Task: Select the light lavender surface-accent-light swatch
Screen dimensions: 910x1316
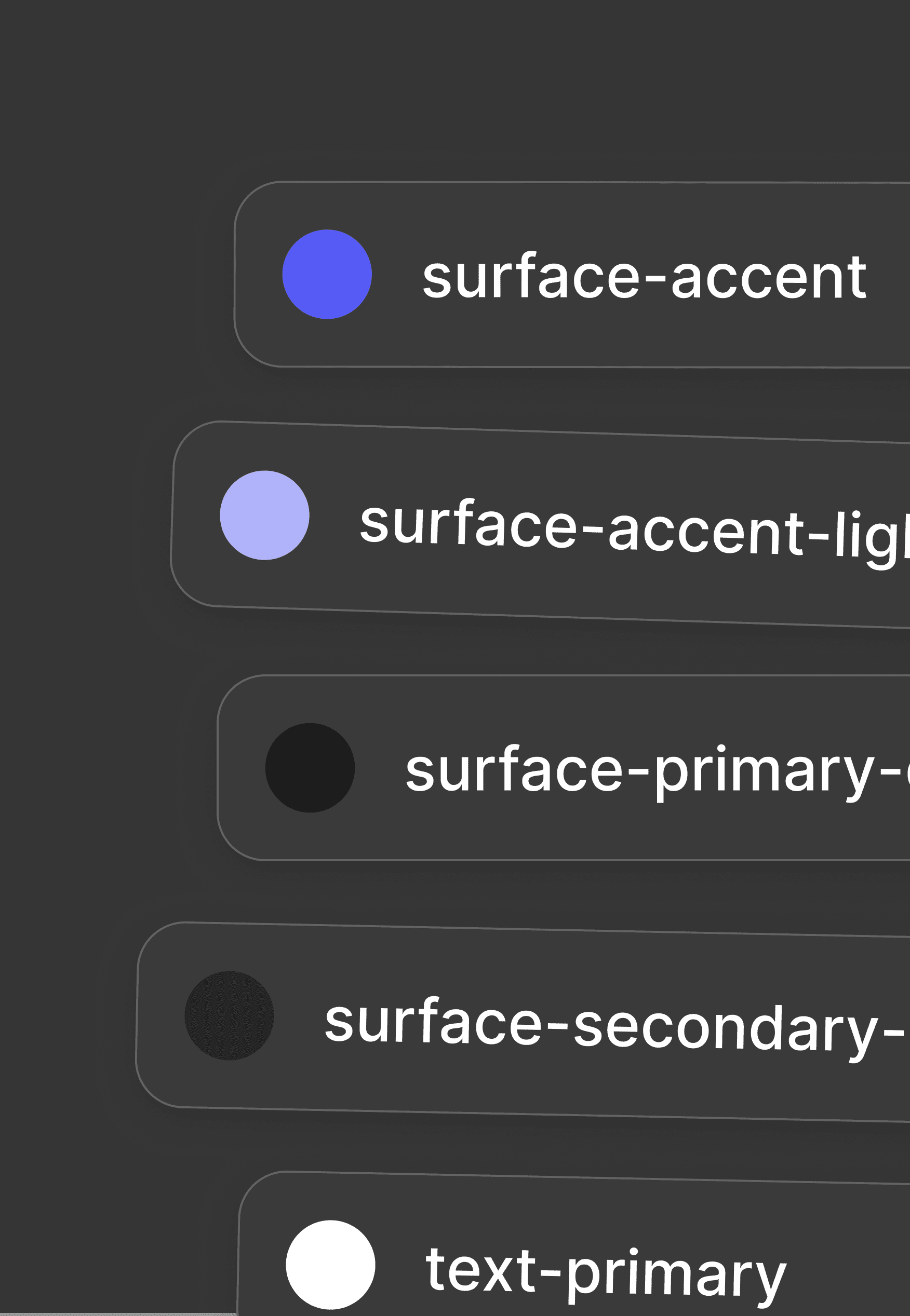Action: click(x=264, y=515)
